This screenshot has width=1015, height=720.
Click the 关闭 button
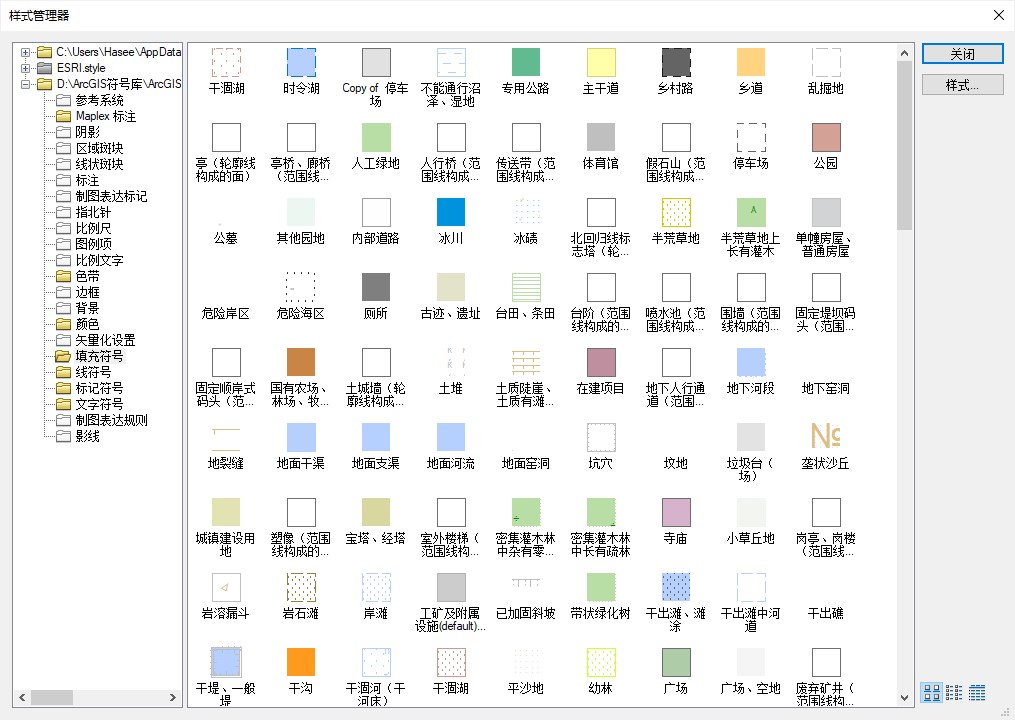click(x=963, y=54)
